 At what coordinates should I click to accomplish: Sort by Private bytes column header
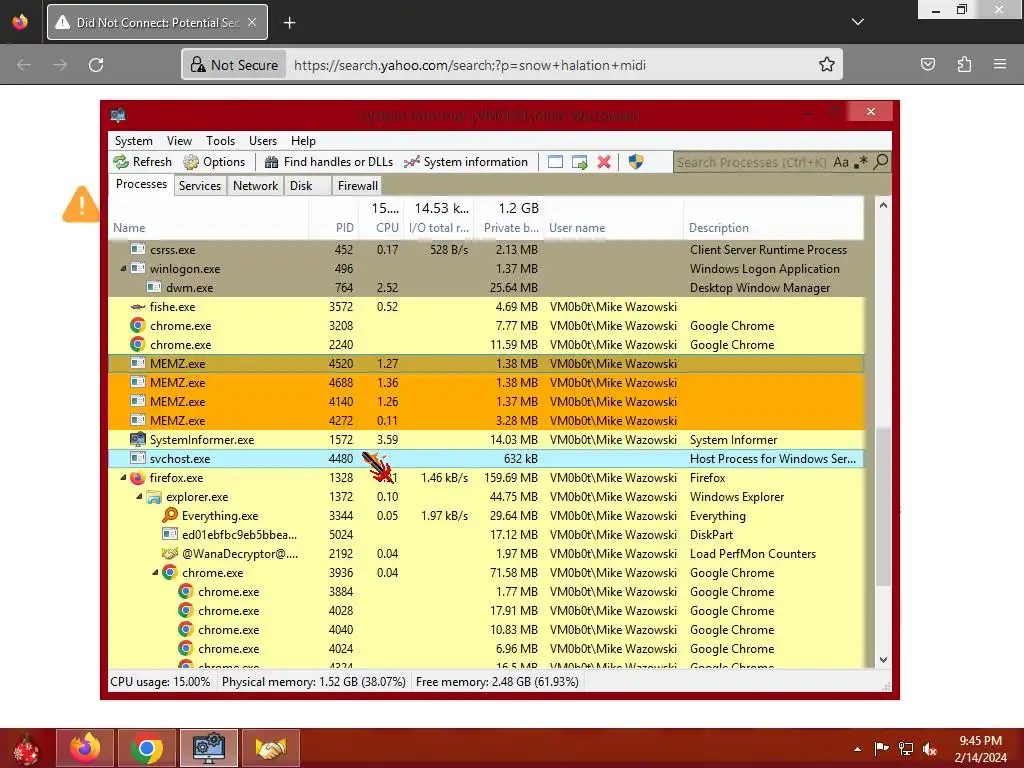509,228
